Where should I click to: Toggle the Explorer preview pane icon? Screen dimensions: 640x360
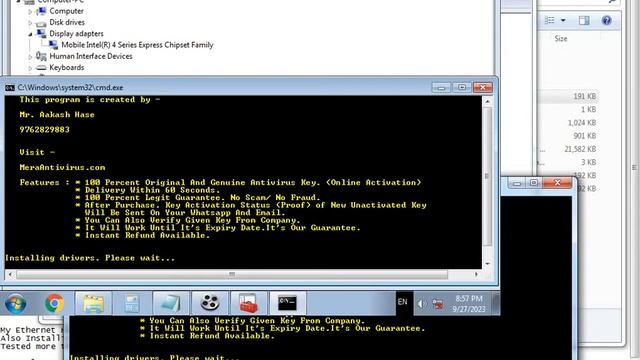(584, 20)
